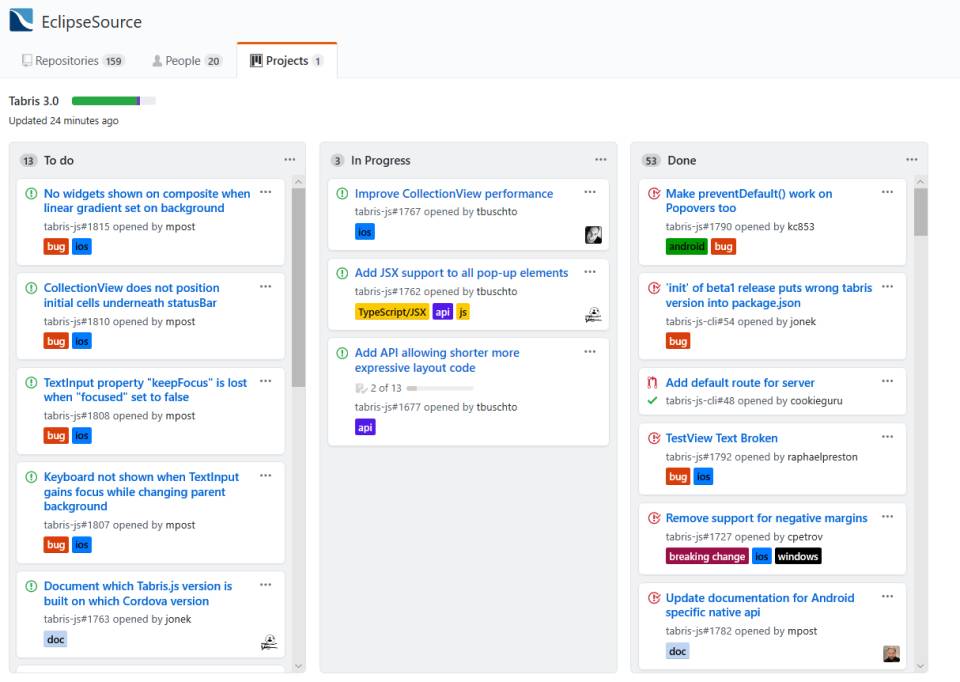960x682 pixels.
Task: Open the Repositories tab
Action: coord(73,61)
